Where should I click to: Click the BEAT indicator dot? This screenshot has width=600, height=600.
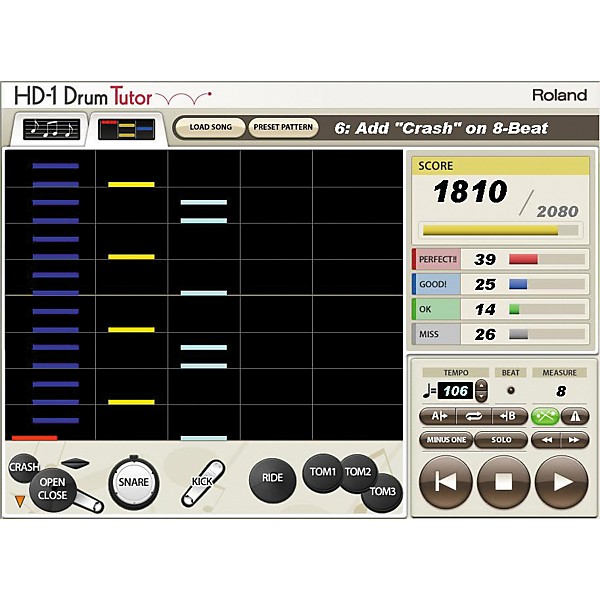pyautogui.click(x=510, y=391)
